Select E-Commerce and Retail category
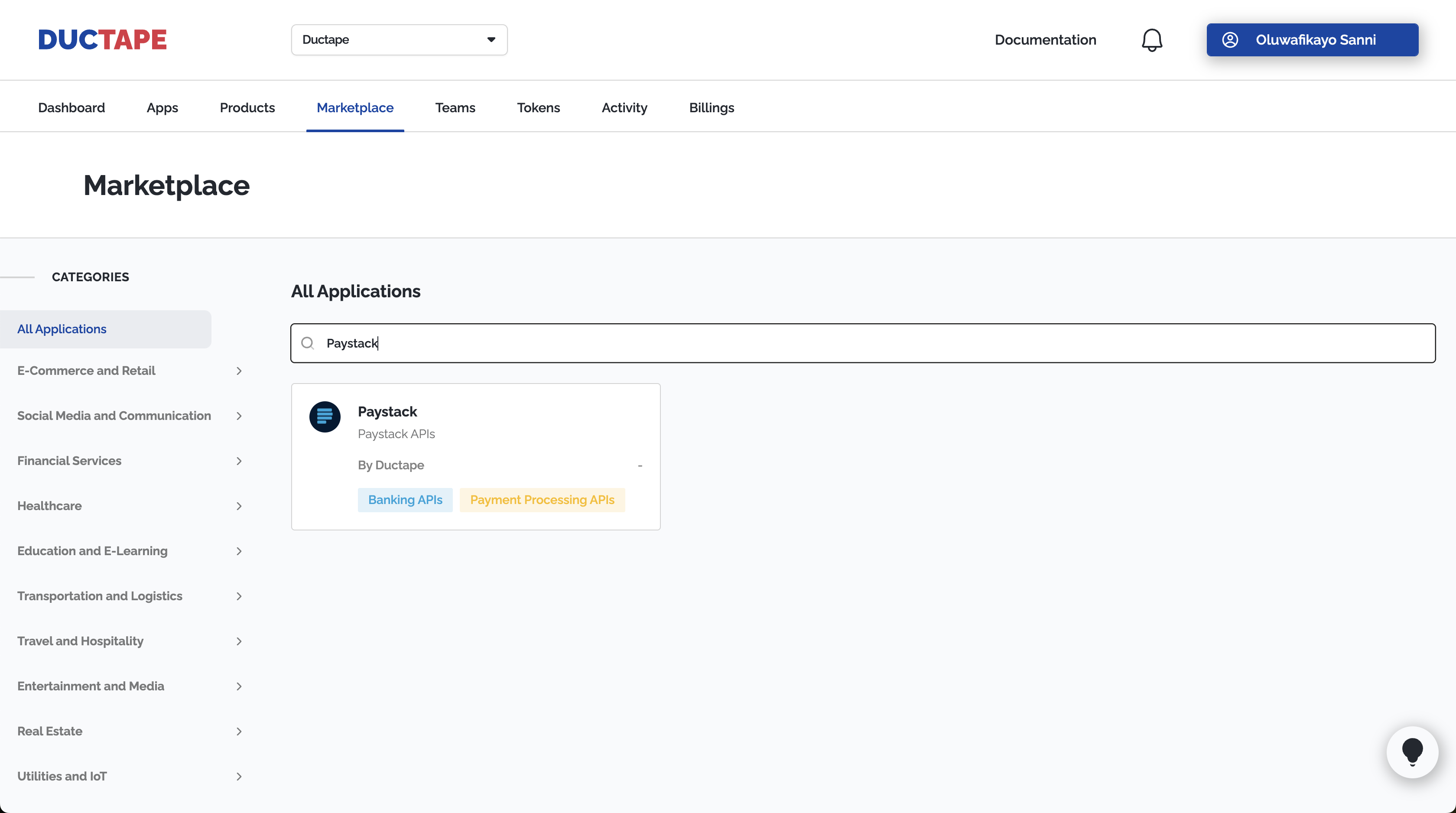Screen dimensions: 1456x813 pos(86,371)
